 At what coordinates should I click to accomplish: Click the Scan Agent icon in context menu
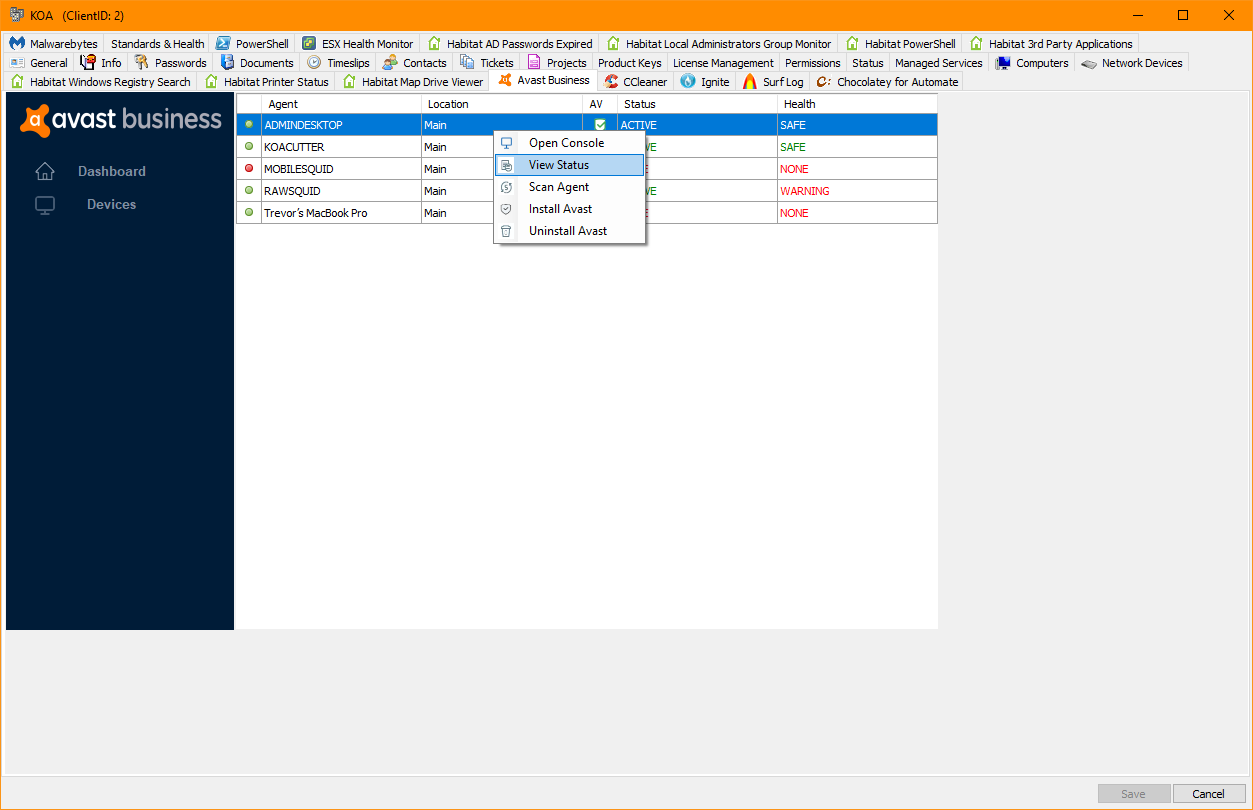coord(506,187)
